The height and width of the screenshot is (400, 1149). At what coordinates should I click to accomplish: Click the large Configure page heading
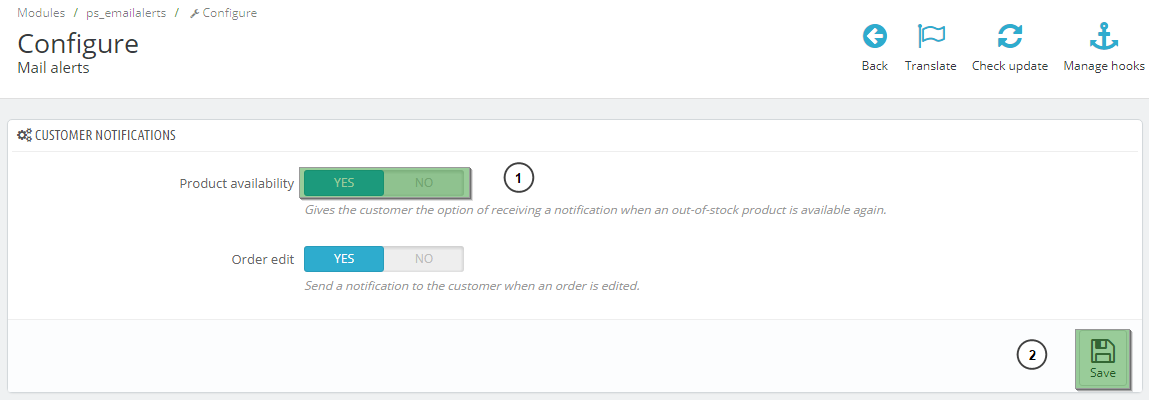point(78,44)
